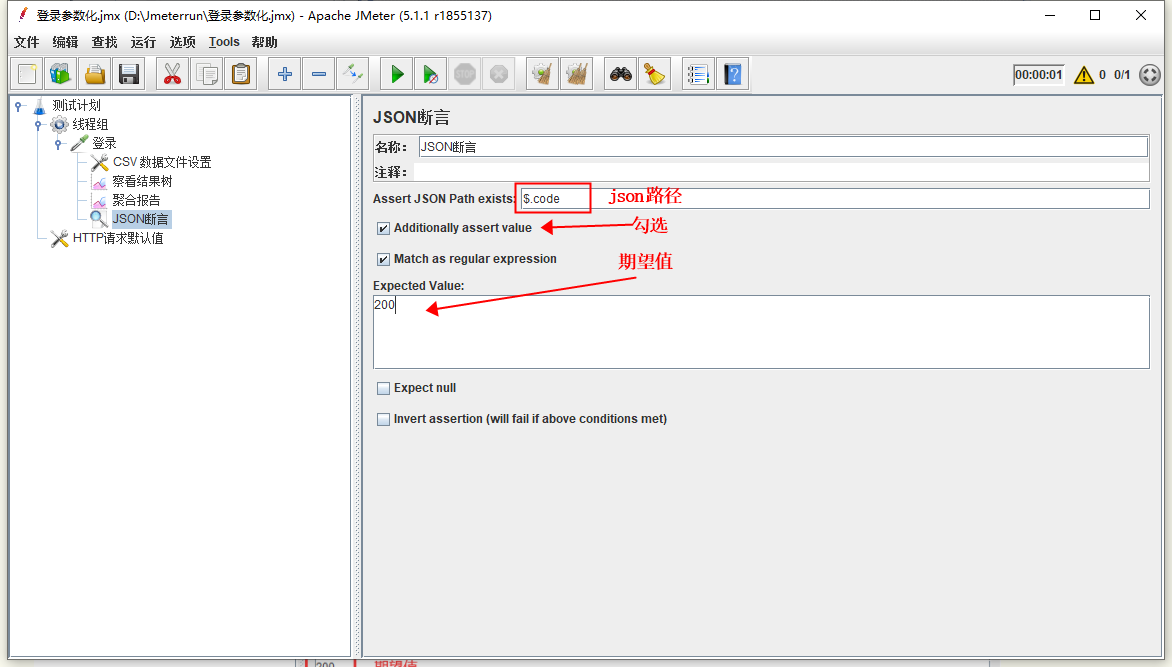Click the Toggle enable/disable icon
This screenshot has width=1172, height=667.
(353, 74)
